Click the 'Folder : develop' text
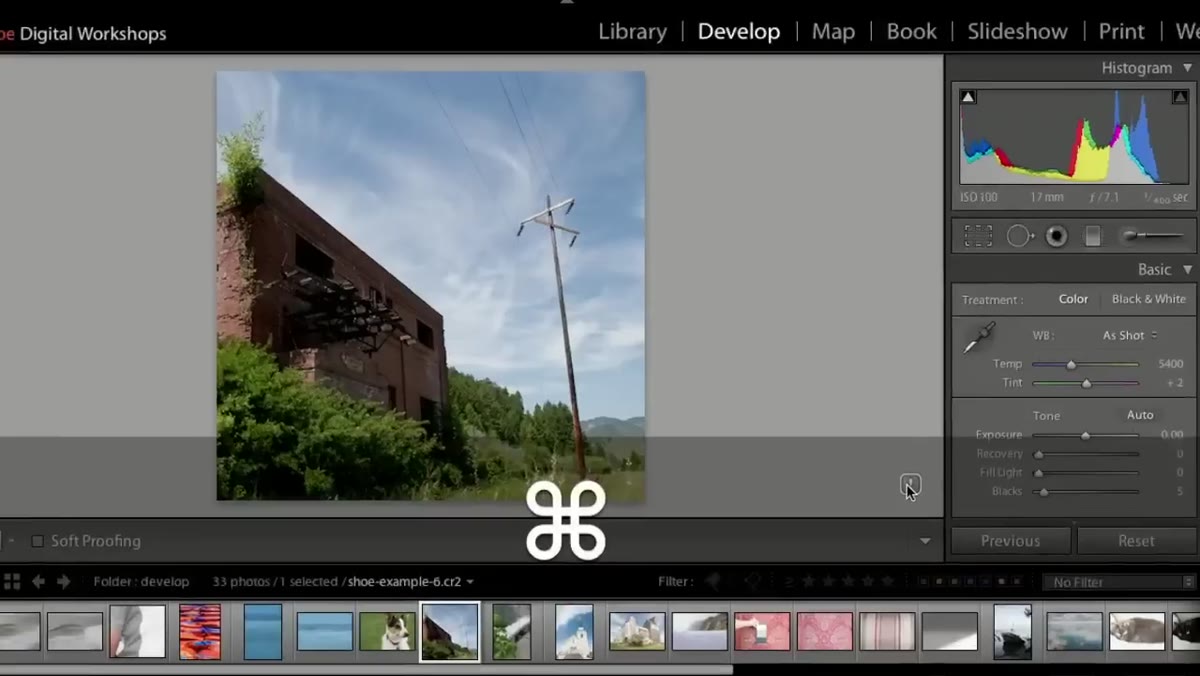 [x=141, y=581]
